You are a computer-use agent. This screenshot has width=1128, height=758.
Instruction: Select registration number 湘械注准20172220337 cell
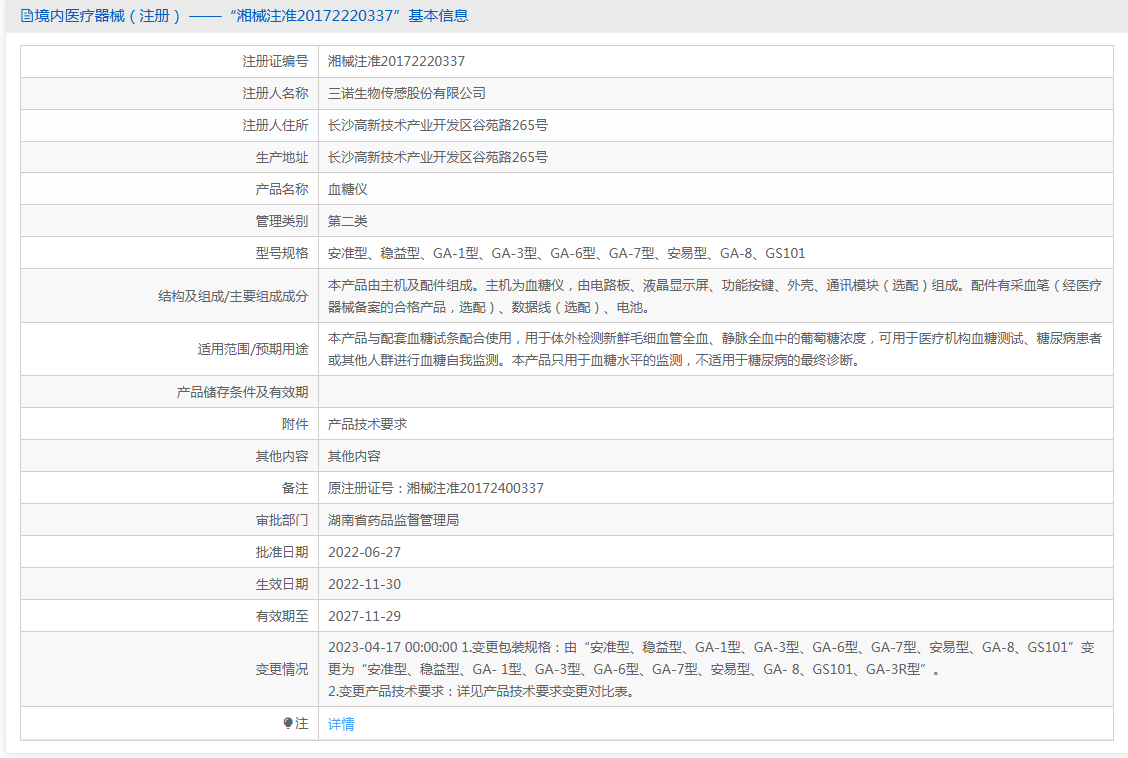(x=396, y=61)
